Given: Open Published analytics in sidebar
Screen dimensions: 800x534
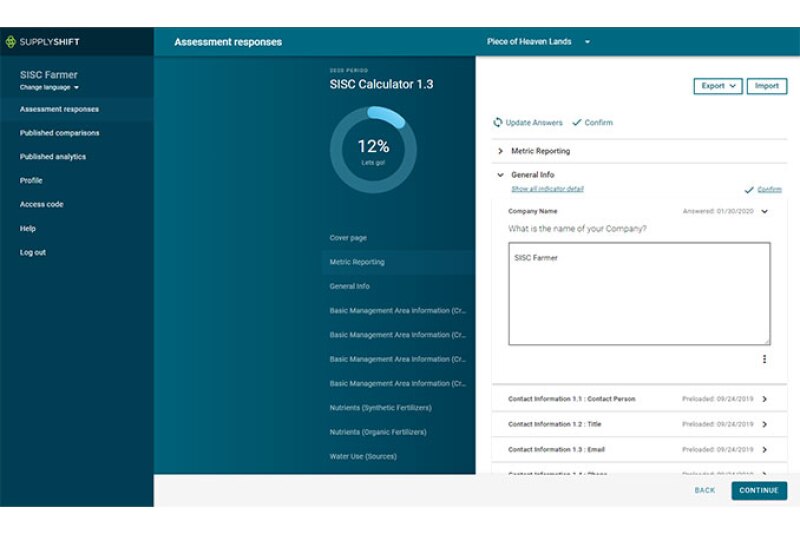Looking at the screenshot, I should 53,157.
